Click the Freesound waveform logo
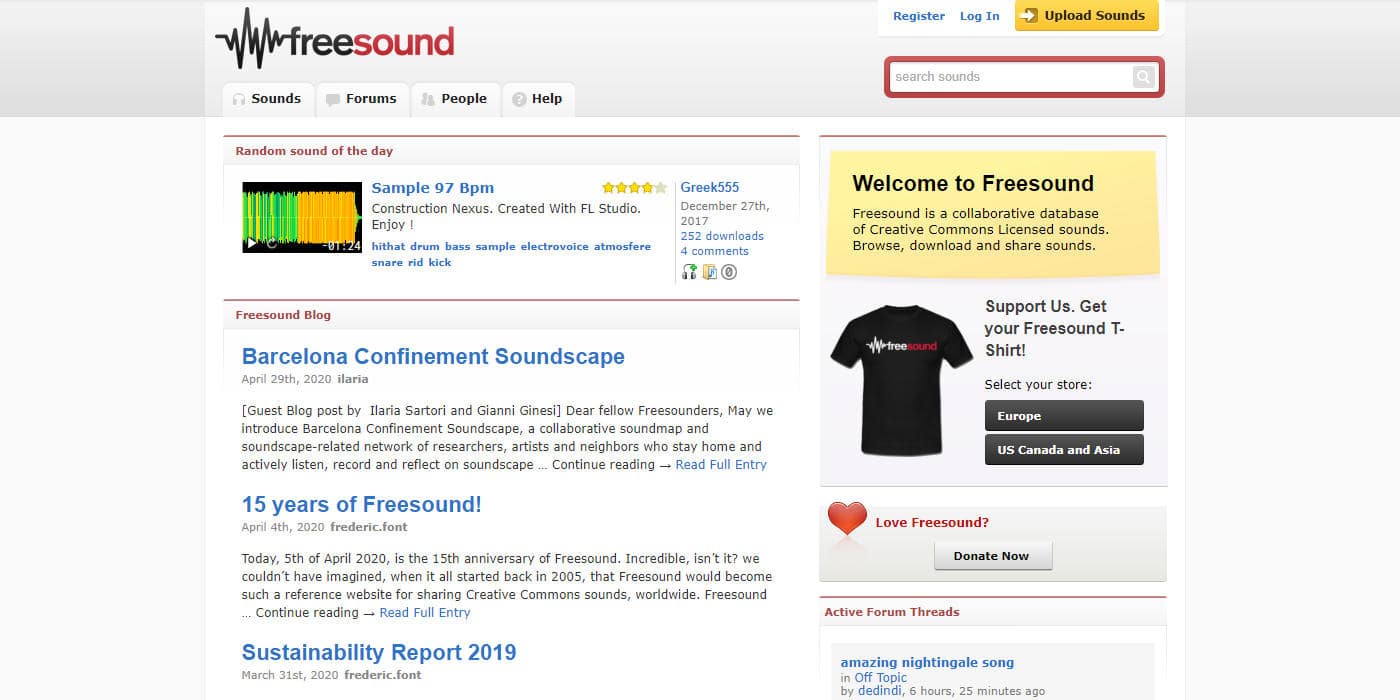The width and height of the screenshot is (1400, 700). pyautogui.click(x=334, y=39)
